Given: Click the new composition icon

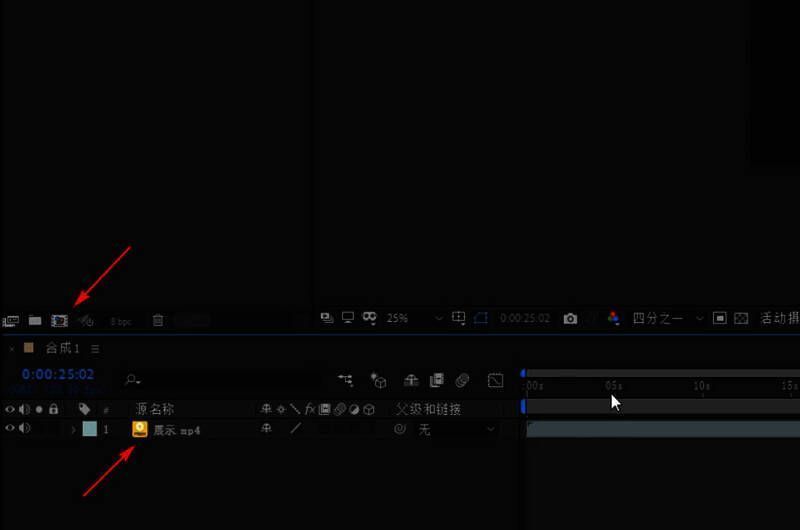Looking at the screenshot, I should tap(59, 320).
